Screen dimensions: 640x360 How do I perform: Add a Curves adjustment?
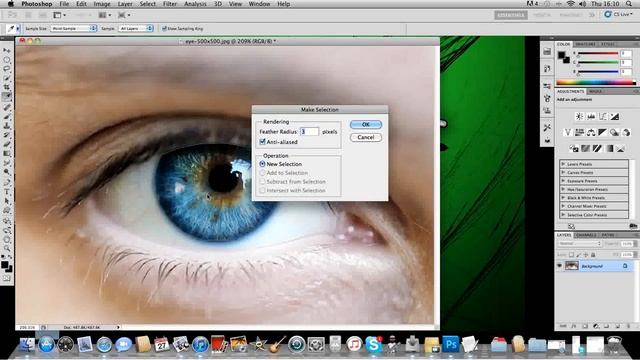coord(603,116)
